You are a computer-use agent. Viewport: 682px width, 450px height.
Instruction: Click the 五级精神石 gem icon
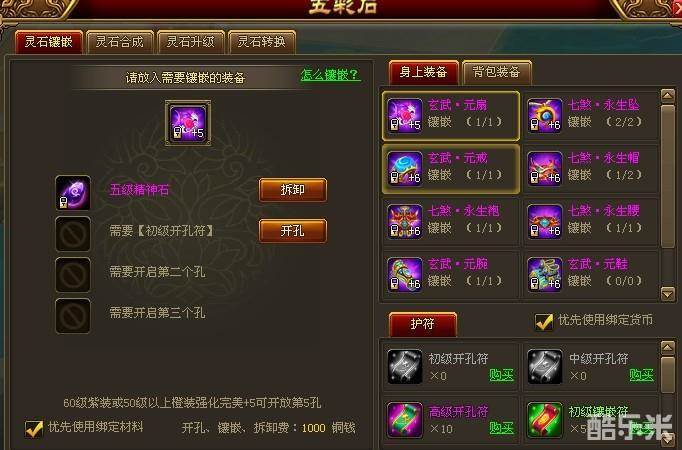click(x=73, y=193)
